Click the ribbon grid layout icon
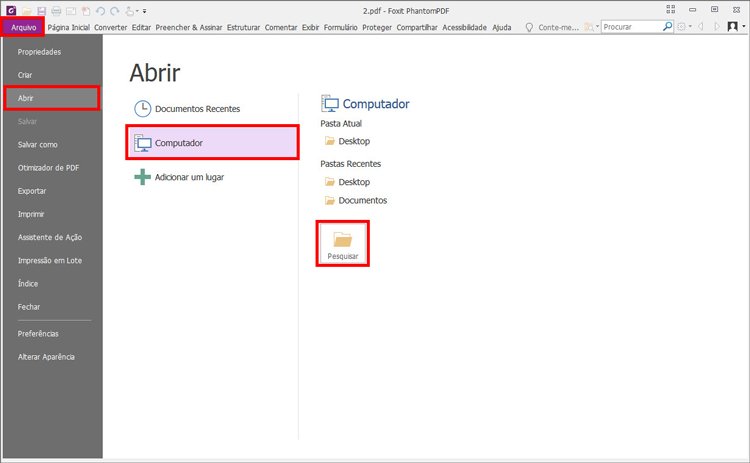750x463 pixels. [671, 9]
